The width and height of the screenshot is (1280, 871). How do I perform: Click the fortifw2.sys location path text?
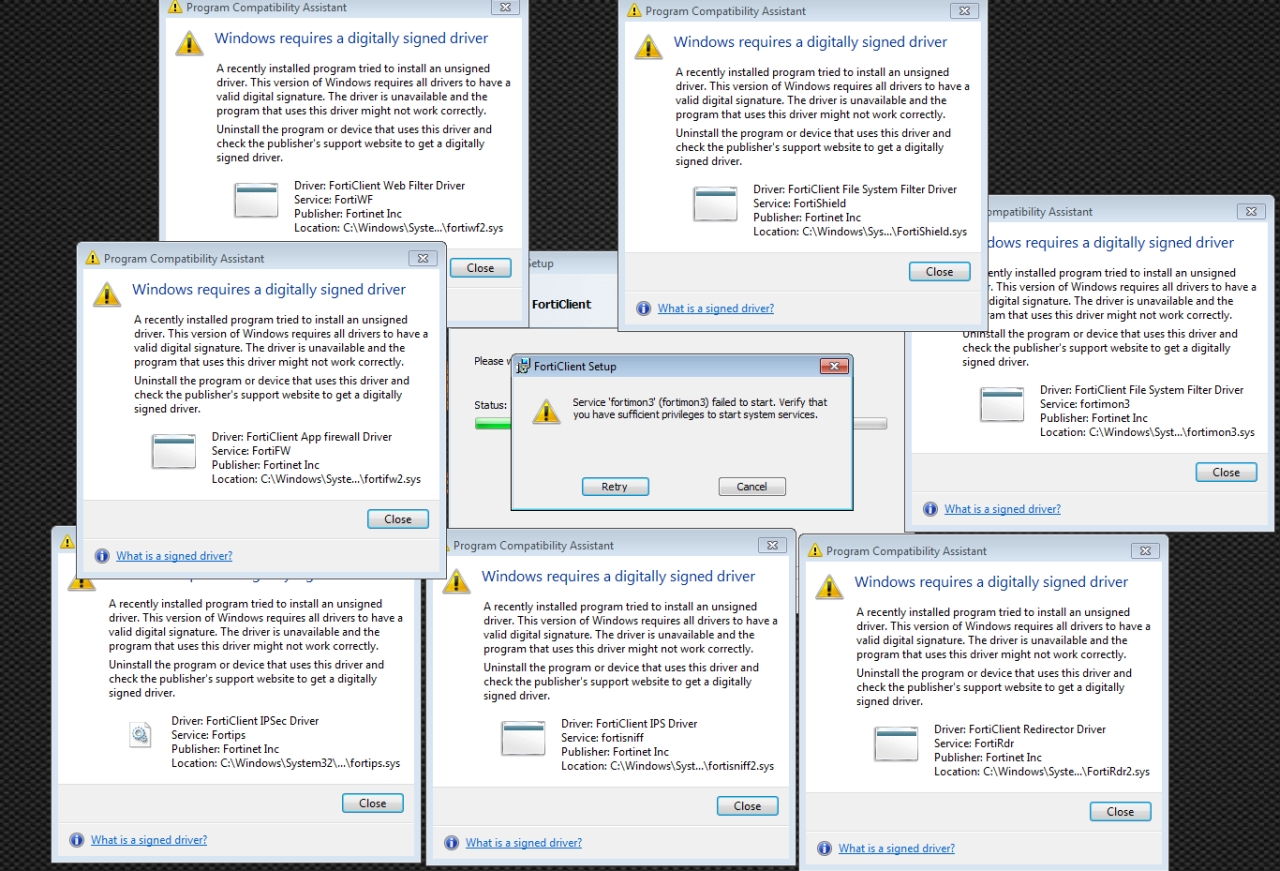tap(316, 480)
